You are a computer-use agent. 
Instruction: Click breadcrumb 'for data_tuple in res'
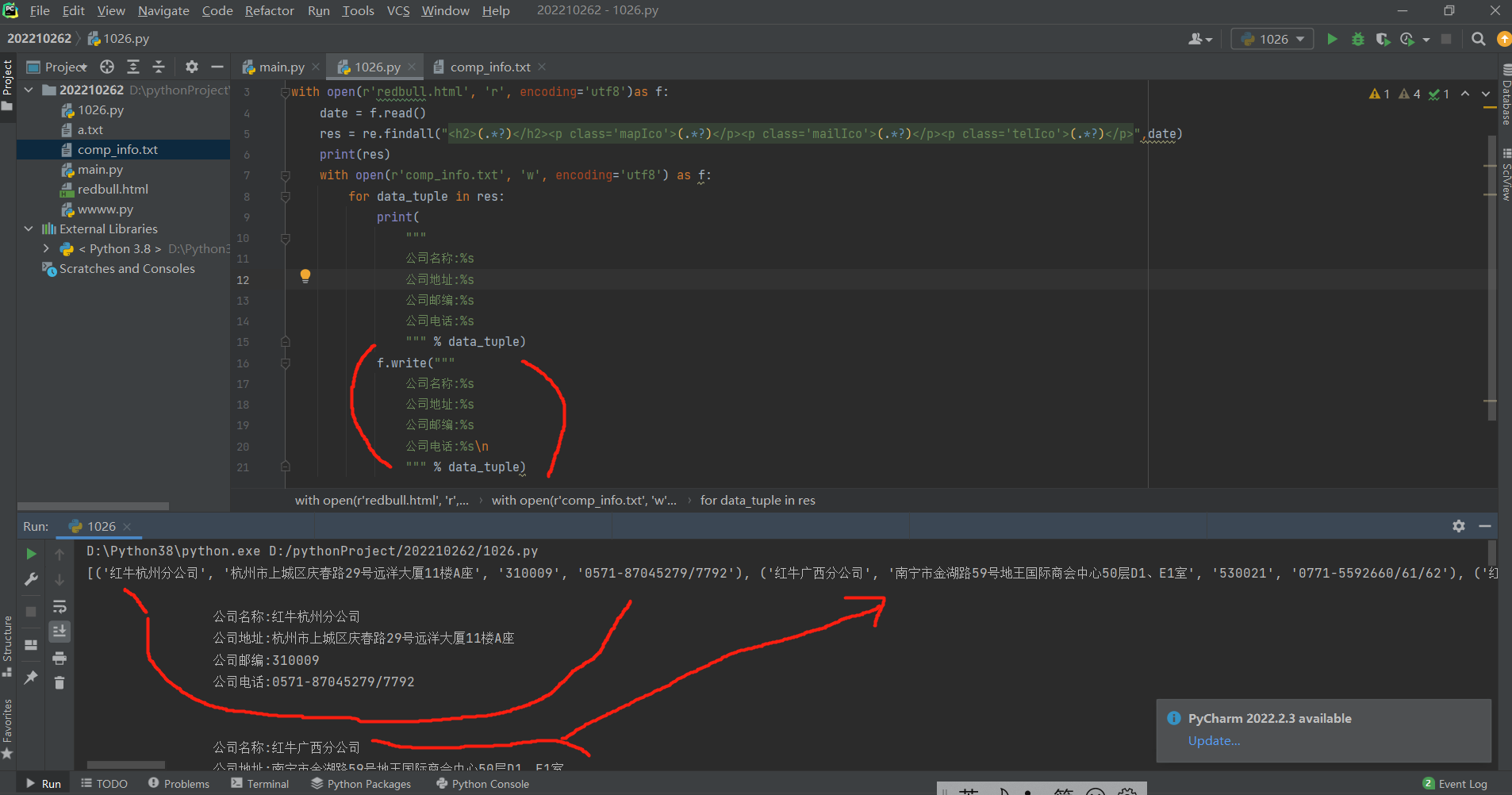tap(758, 500)
